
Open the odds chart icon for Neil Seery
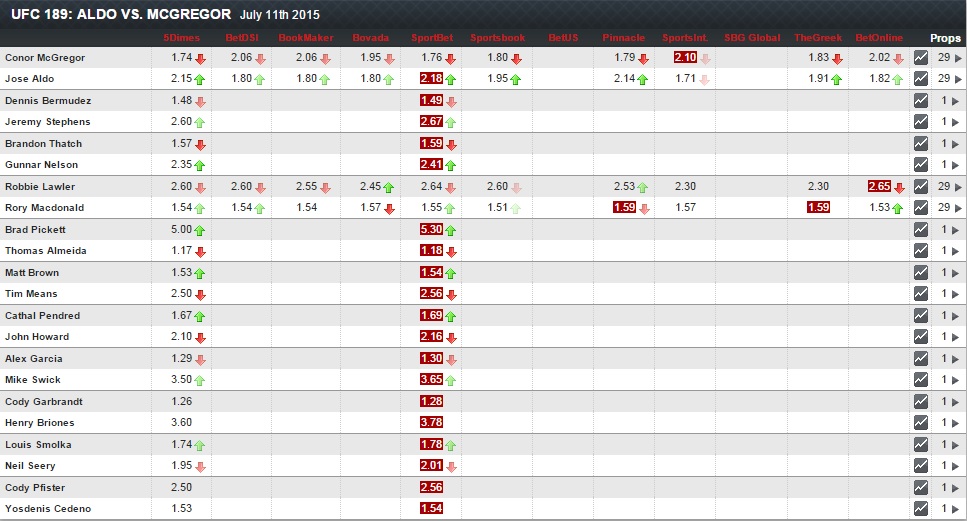pyautogui.click(x=921, y=466)
